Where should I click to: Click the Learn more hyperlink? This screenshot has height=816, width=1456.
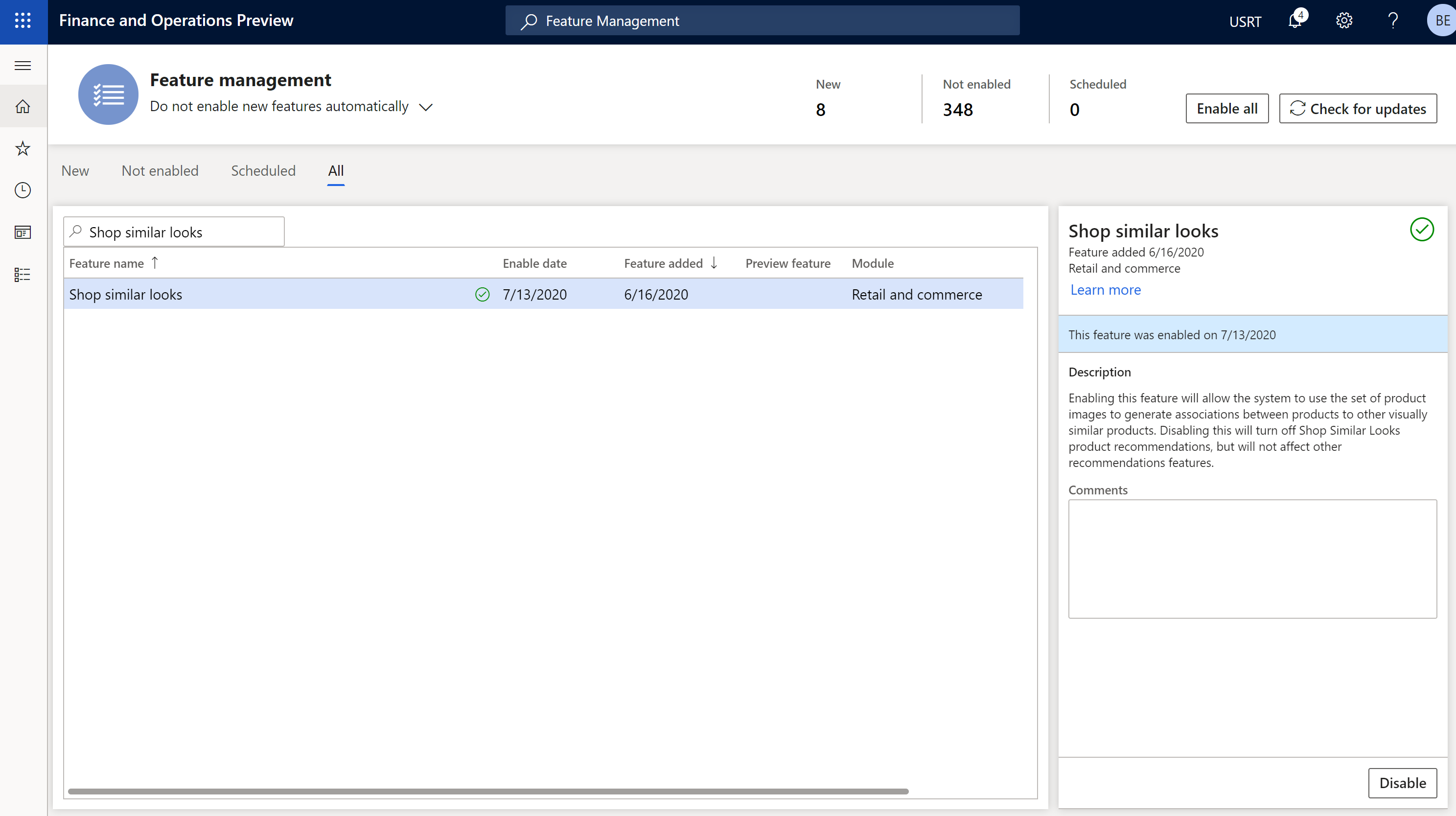coord(1105,288)
